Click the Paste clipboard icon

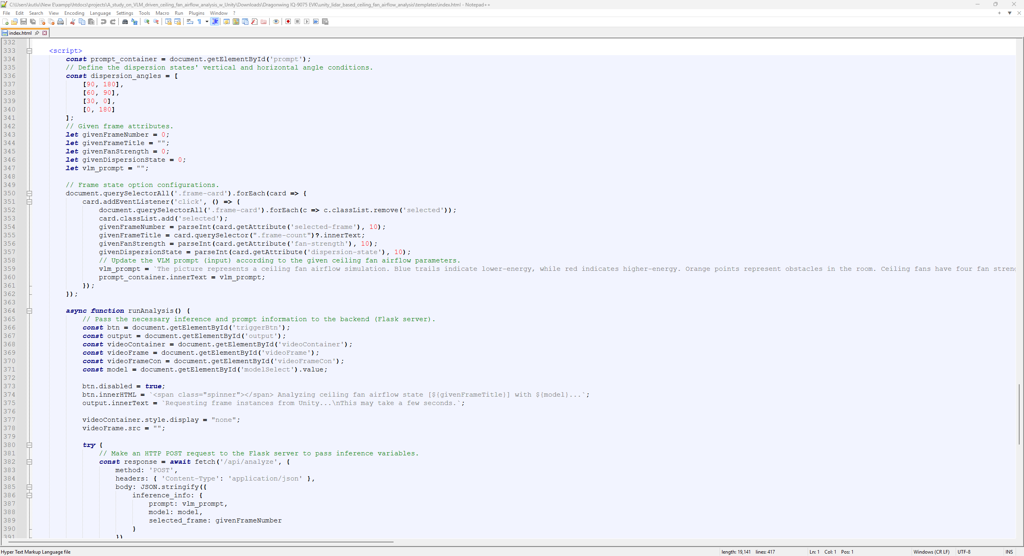click(91, 22)
